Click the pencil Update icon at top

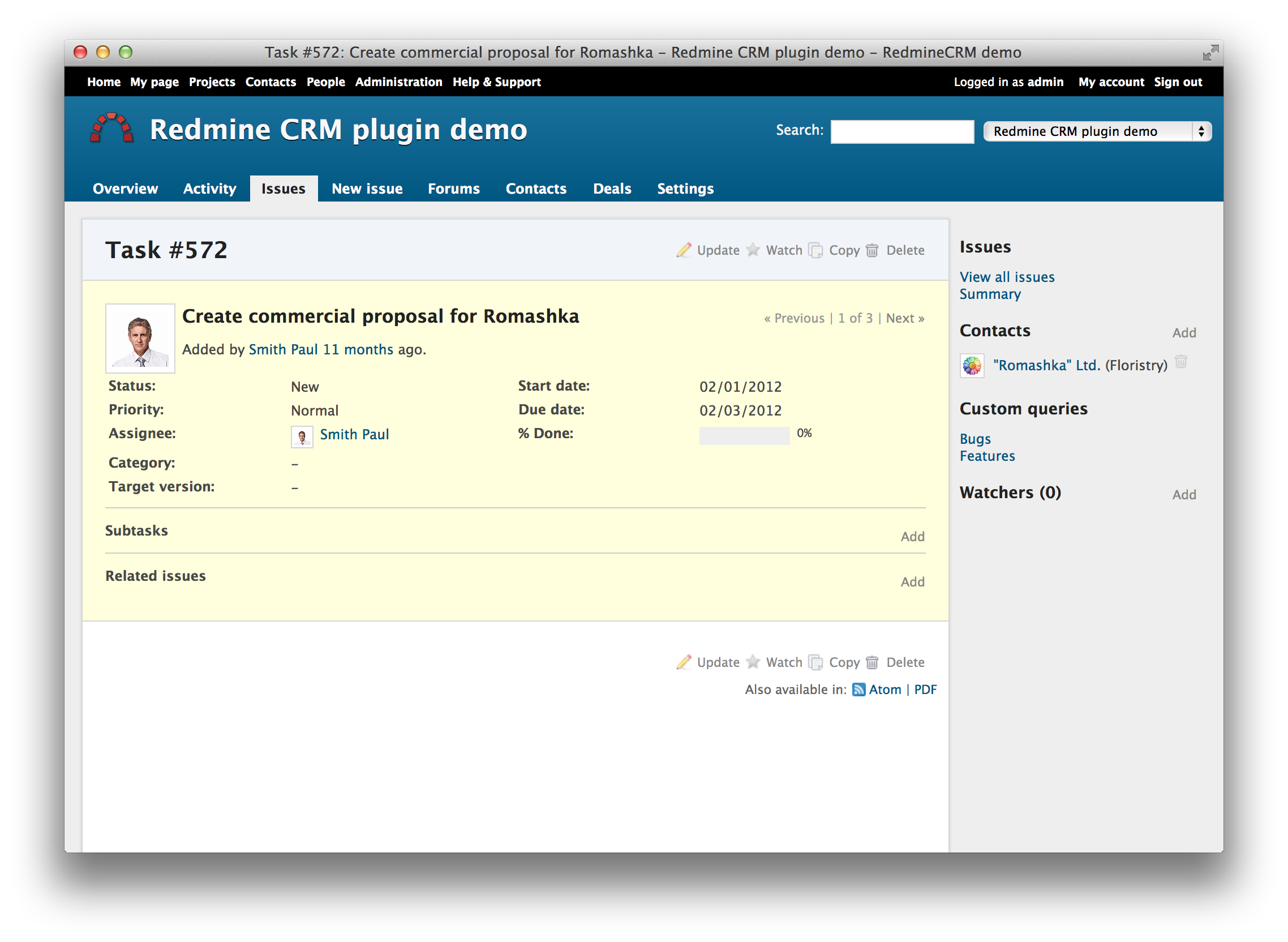pyautogui.click(x=683, y=250)
